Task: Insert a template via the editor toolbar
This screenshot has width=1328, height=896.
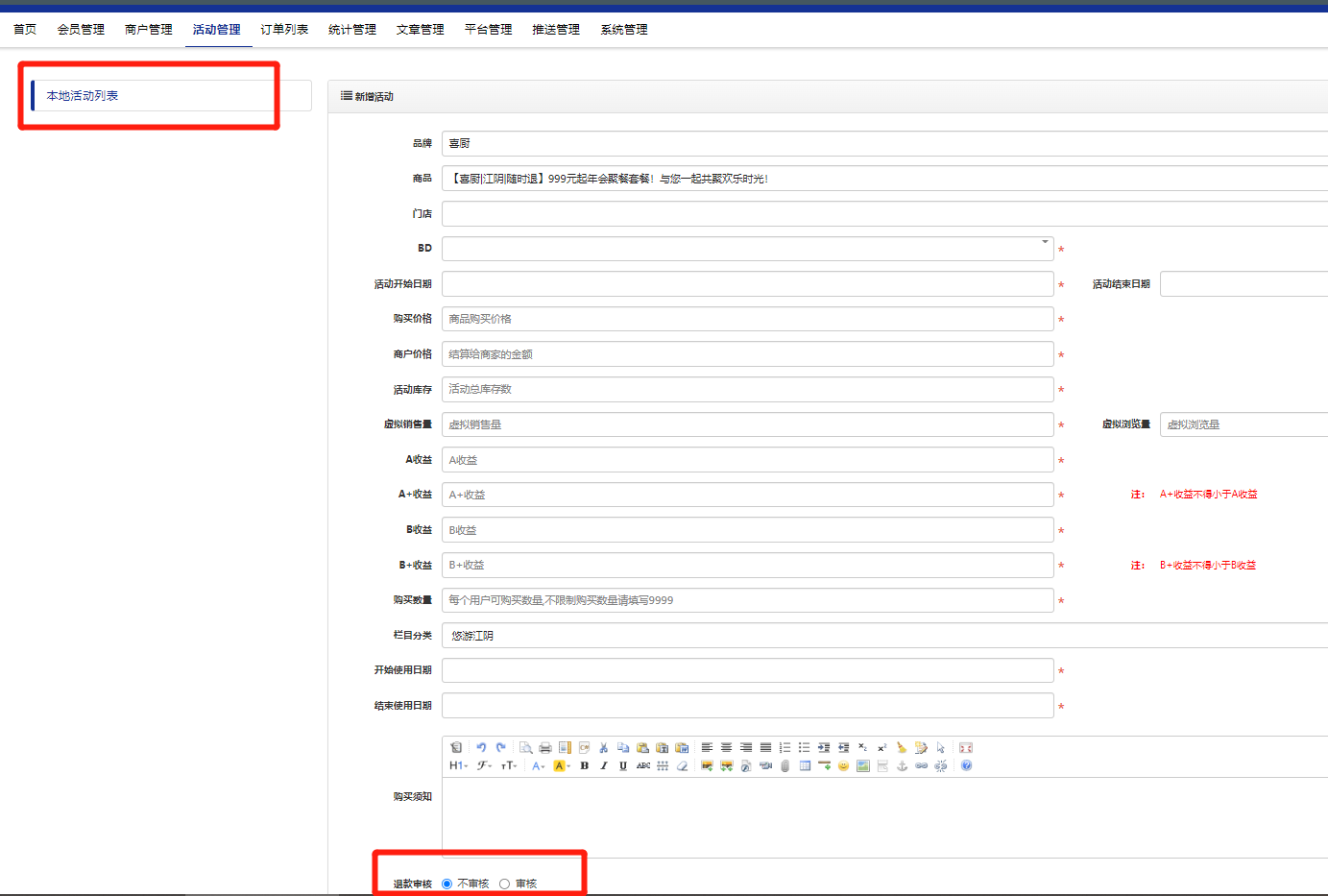Action: coord(565,747)
